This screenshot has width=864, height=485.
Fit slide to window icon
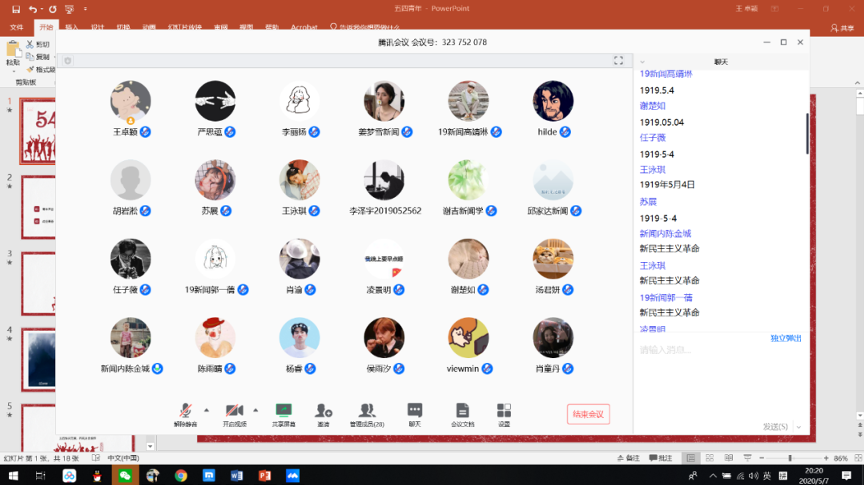coord(857,458)
